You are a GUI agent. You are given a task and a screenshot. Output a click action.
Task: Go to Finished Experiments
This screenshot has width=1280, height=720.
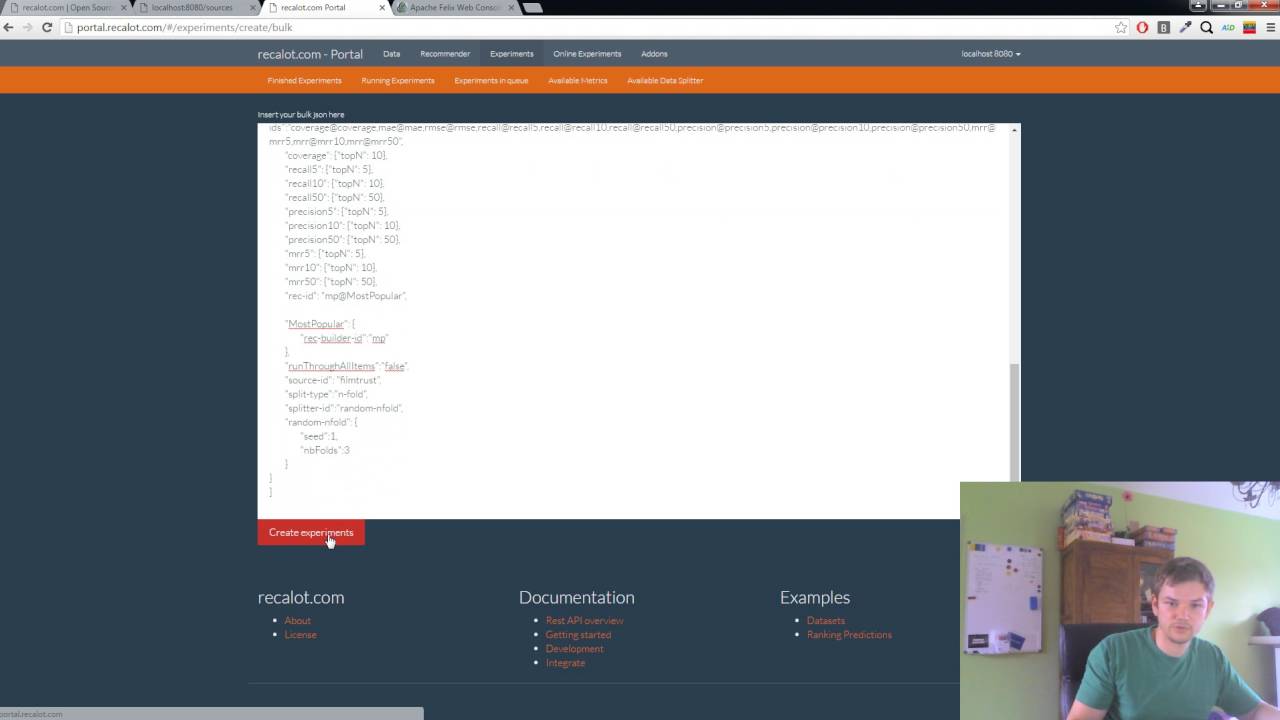tap(304, 80)
